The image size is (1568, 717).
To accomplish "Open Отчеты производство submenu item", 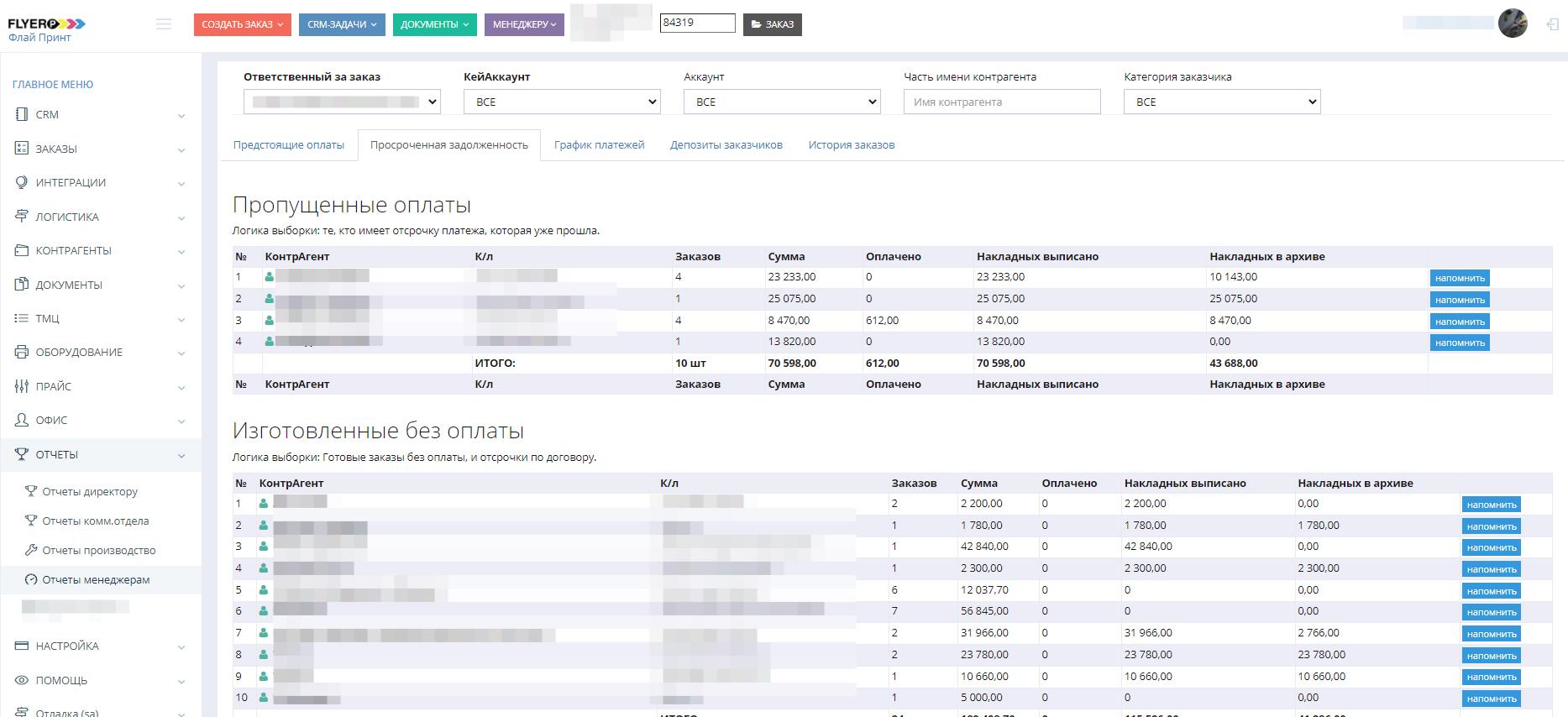I will click(x=99, y=550).
